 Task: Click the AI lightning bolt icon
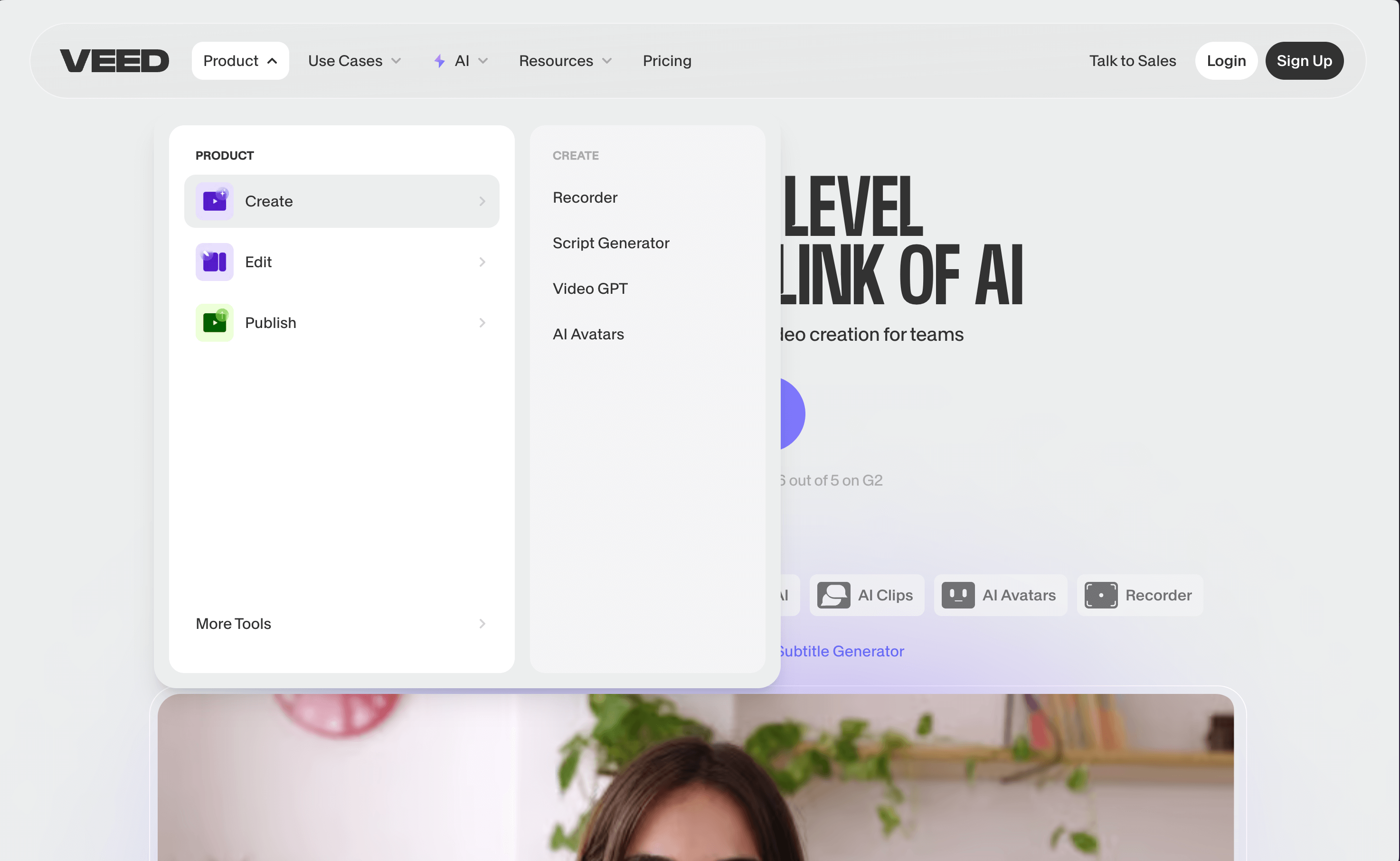439,61
